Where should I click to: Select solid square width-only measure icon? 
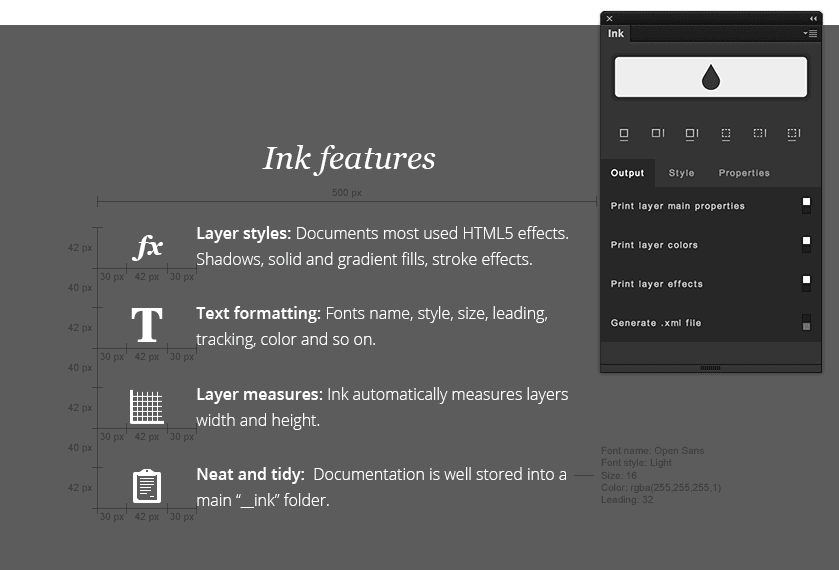point(624,134)
